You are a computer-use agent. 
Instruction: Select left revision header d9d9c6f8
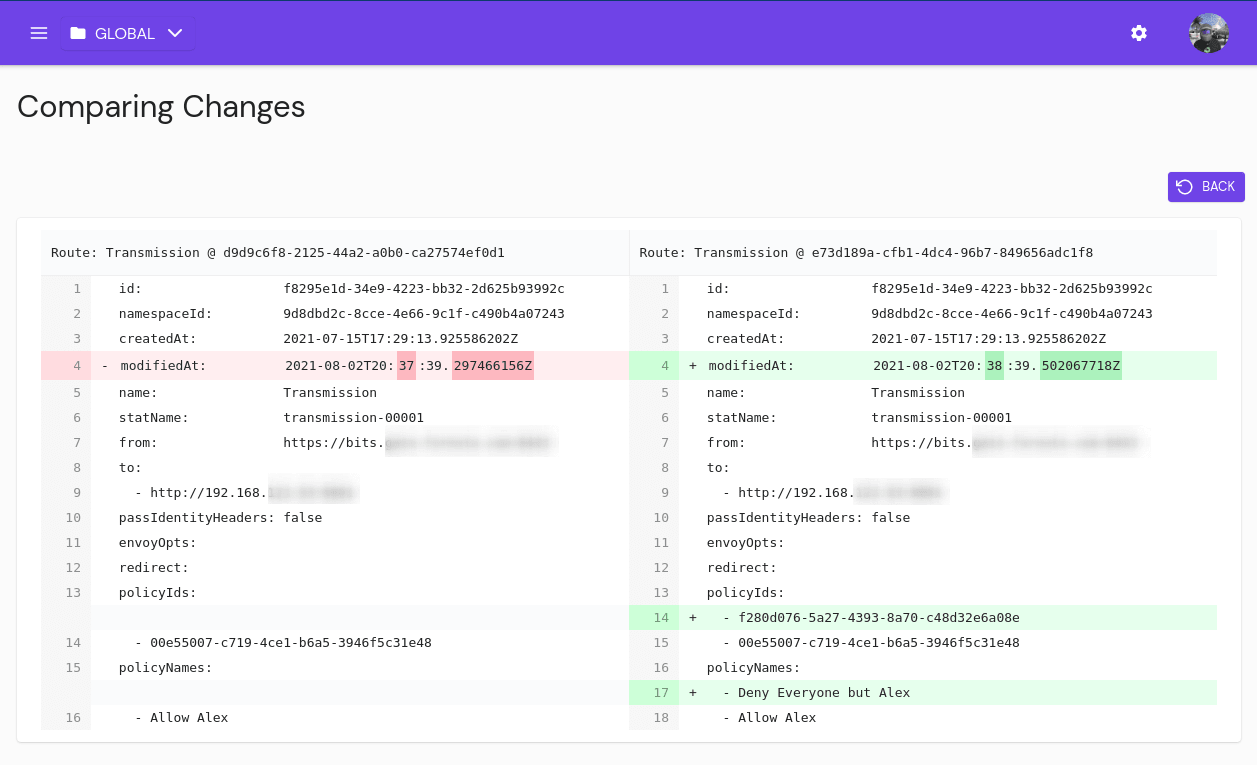(278, 253)
